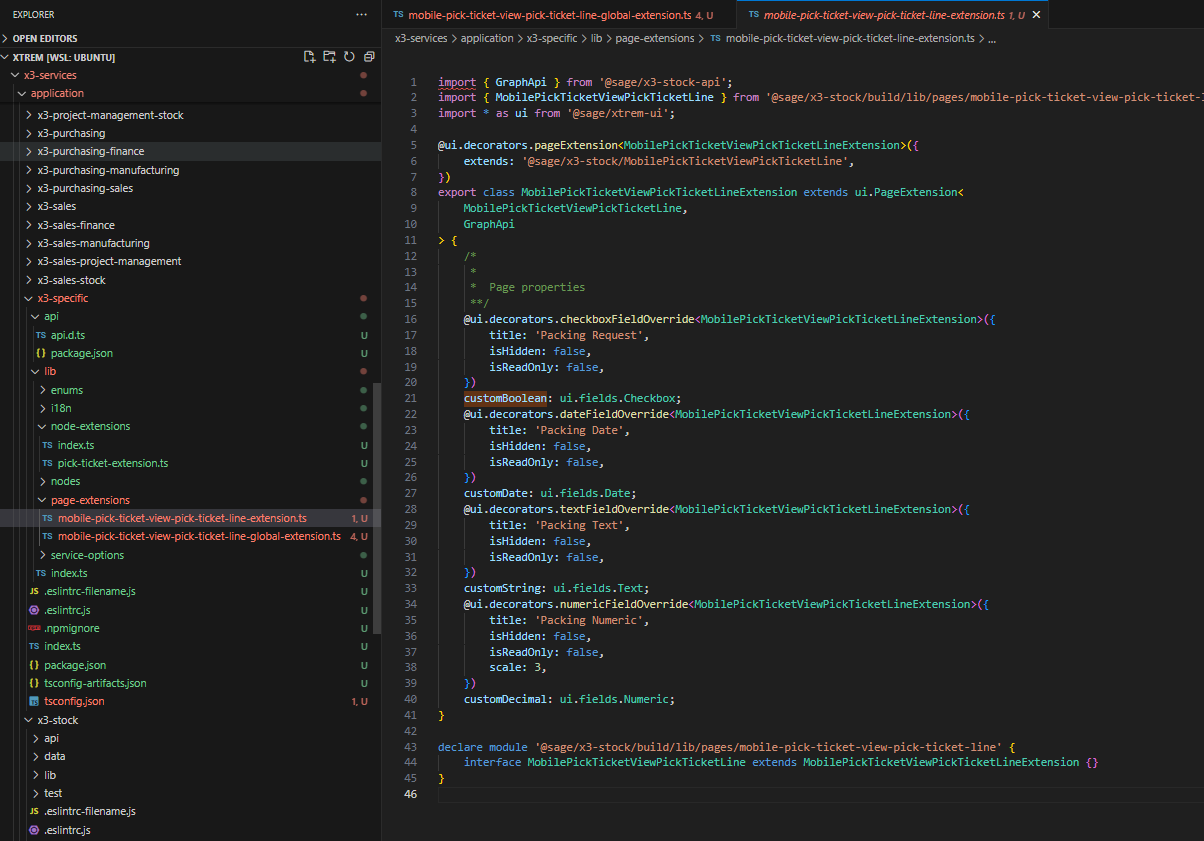Click the New Folder icon in Explorer header
This screenshot has width=1204, height=841.
[x=329, y=57]
